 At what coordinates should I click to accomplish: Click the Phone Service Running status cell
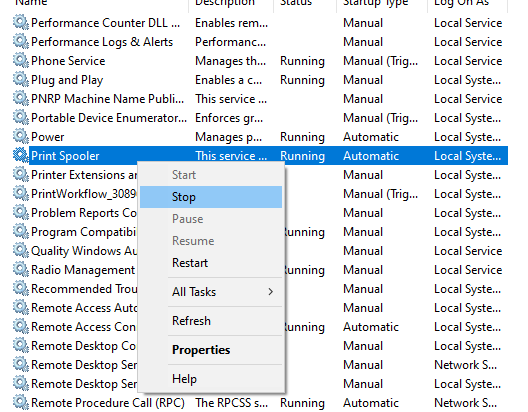[x=302, y=61]
